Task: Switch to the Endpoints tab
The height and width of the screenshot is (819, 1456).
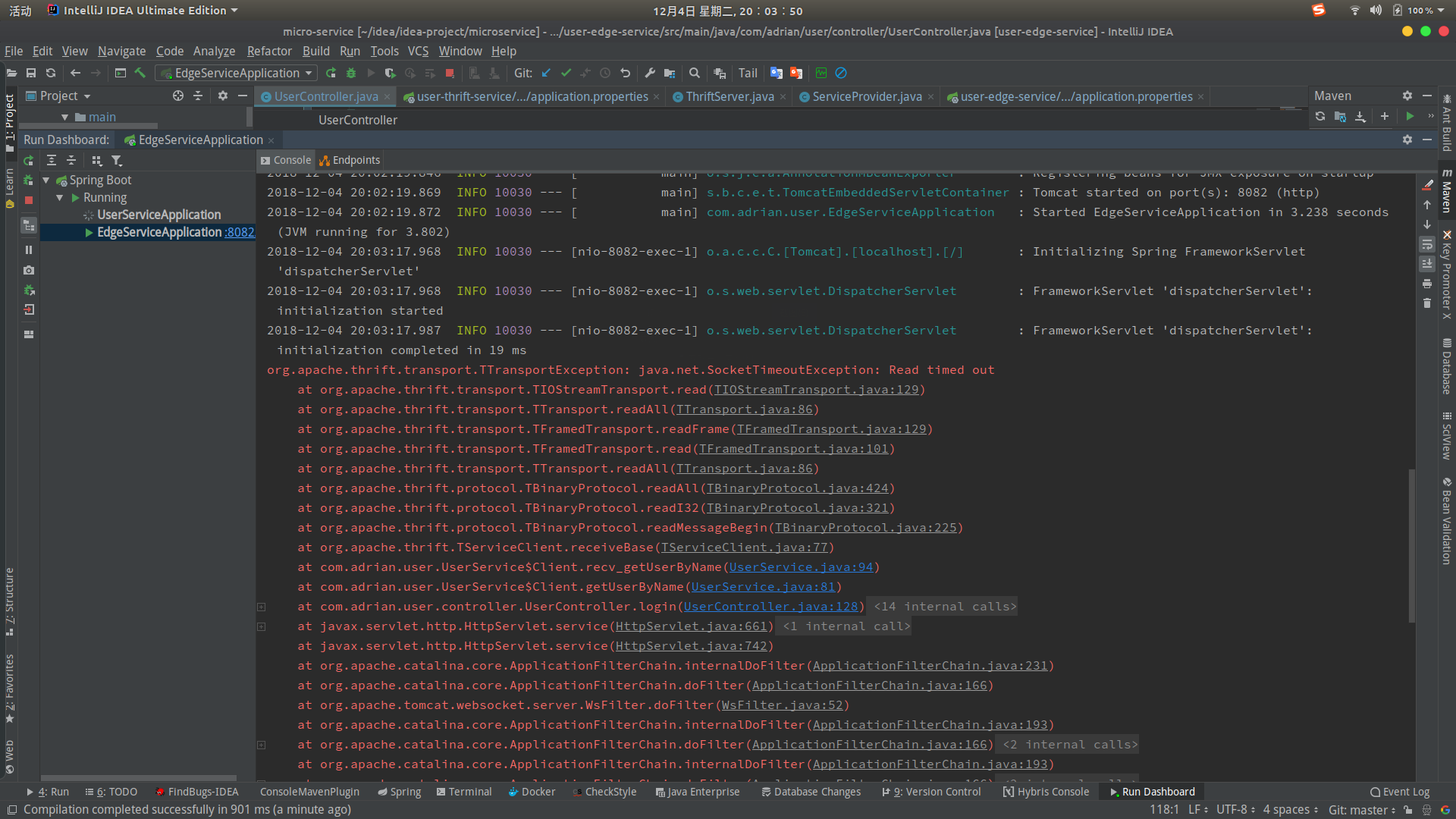Action: (x=349, y=160)
